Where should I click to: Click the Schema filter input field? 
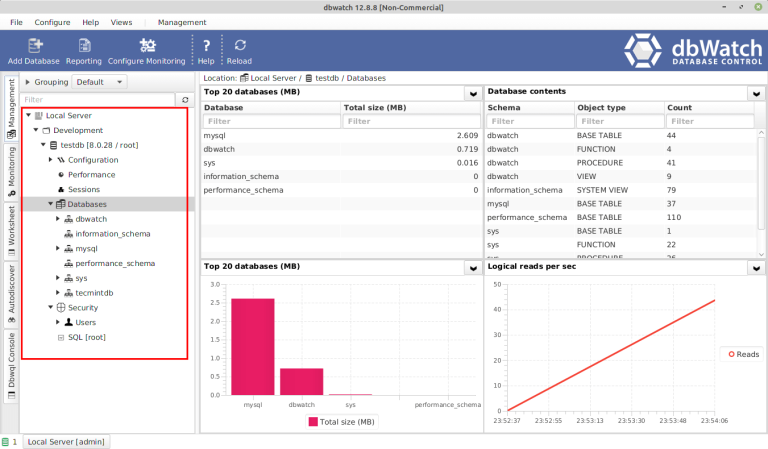coord(528,121)
